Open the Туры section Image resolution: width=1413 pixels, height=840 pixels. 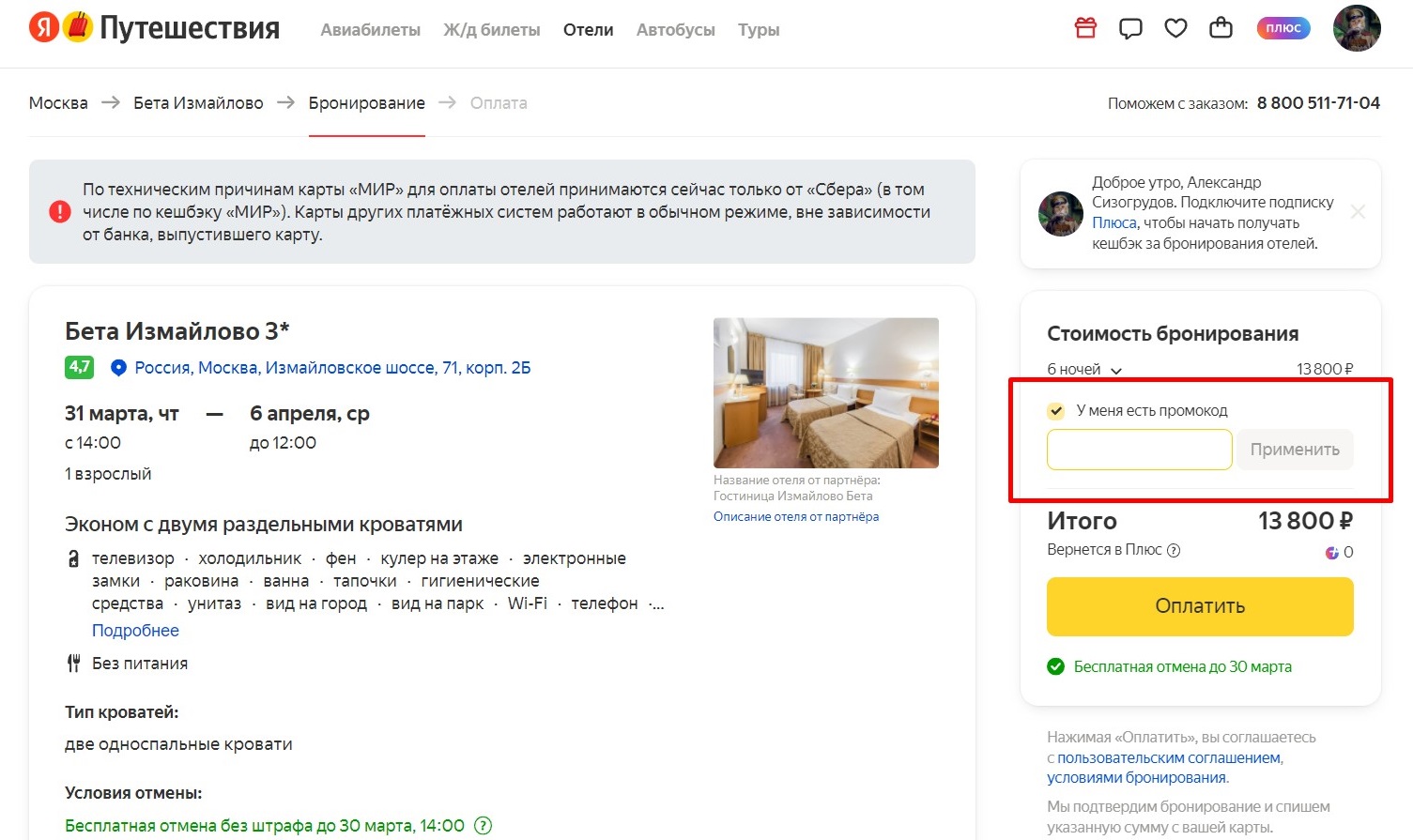(x=759, y=30)
